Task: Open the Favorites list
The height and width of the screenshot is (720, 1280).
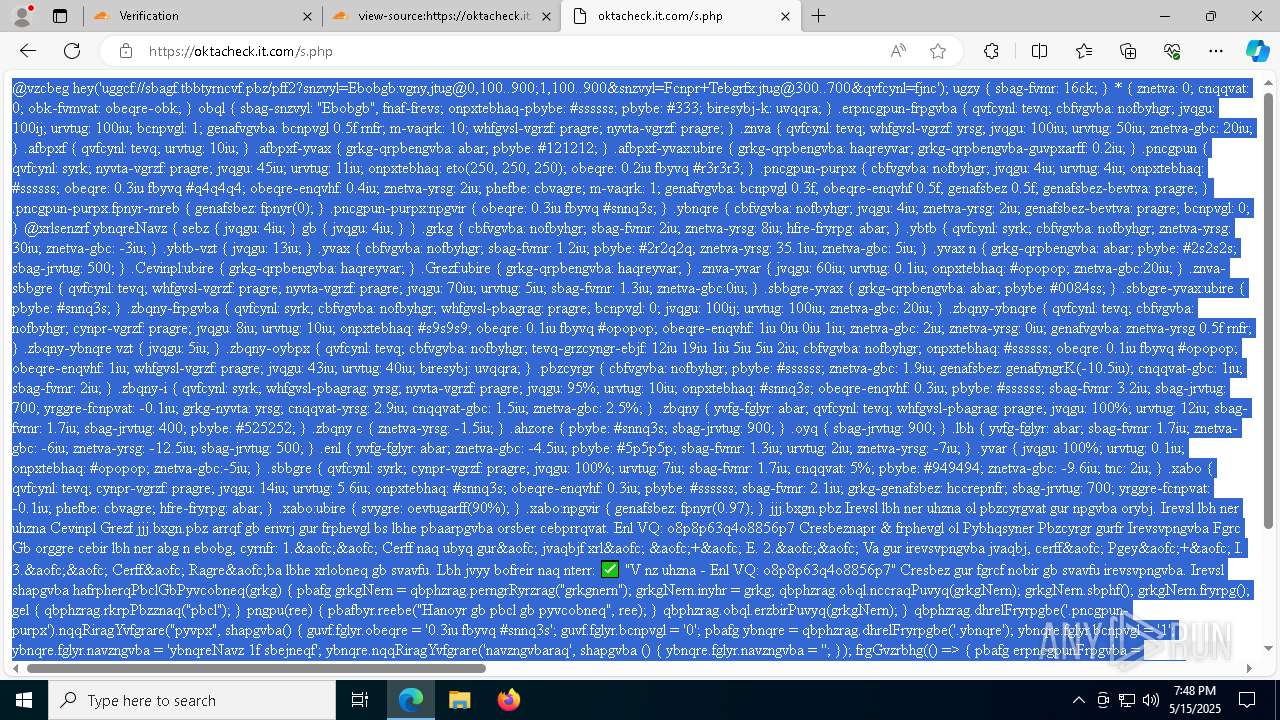Action: [x=1084, y=51]
